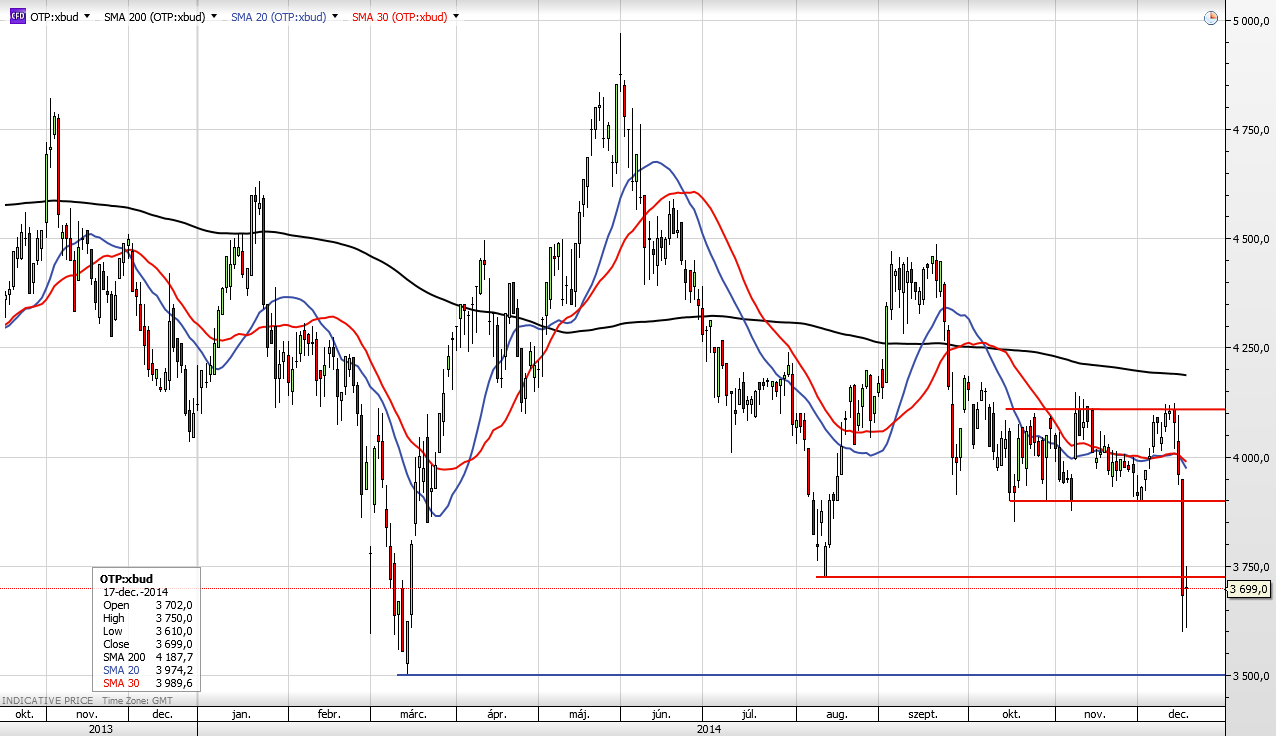Click the Close 3 699,0 row in data box
1276x736 pixels.
click(x=148, y=644)
